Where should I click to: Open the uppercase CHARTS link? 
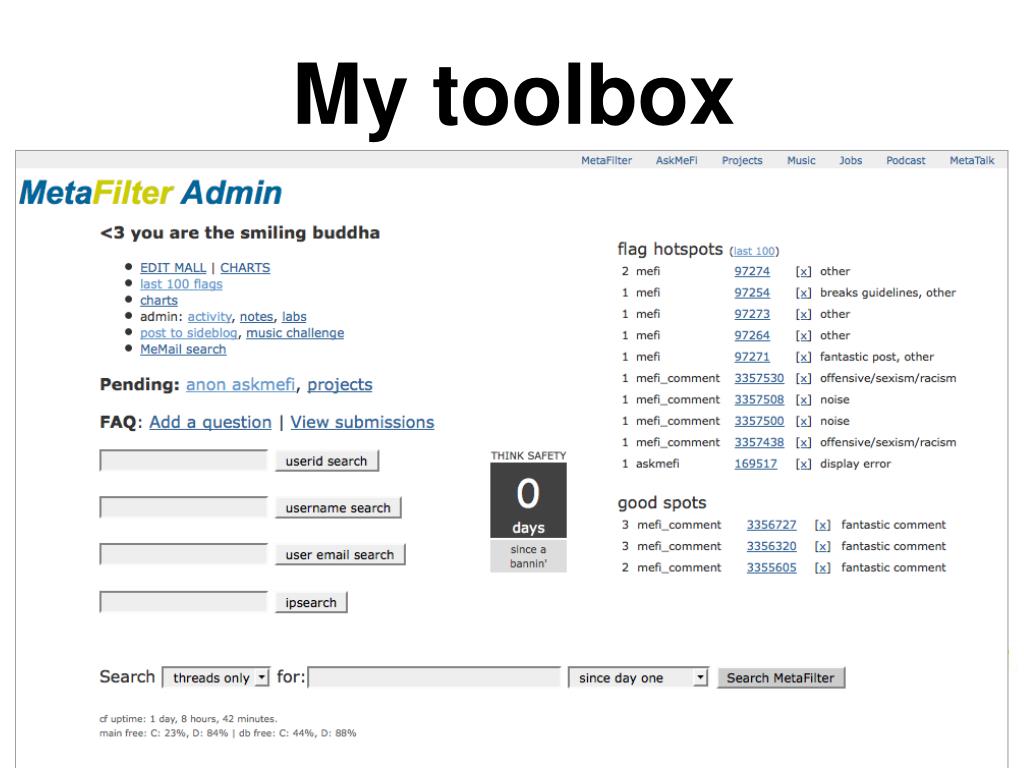245,268
